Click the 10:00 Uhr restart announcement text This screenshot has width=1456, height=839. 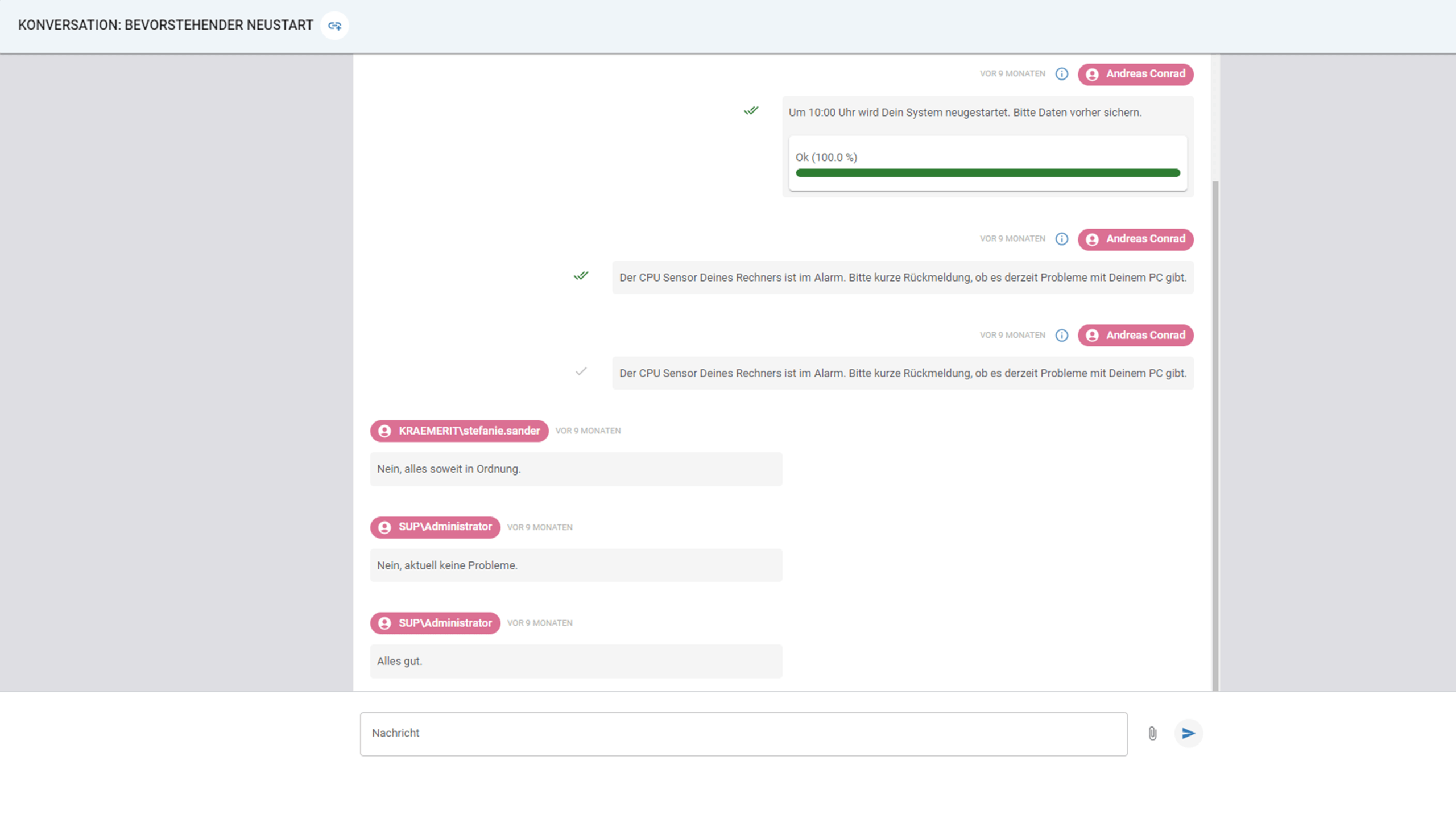click(965, 113)
